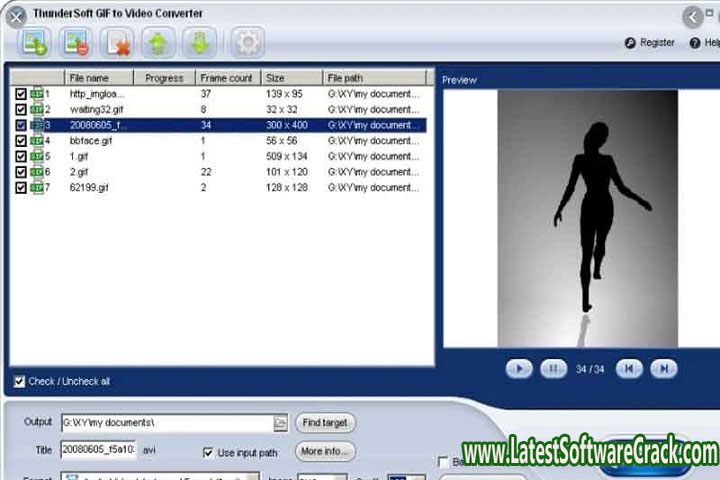Click Frame count column header
Image resolution: width=720 pixels, height=480 pixels.
point(228,78)
